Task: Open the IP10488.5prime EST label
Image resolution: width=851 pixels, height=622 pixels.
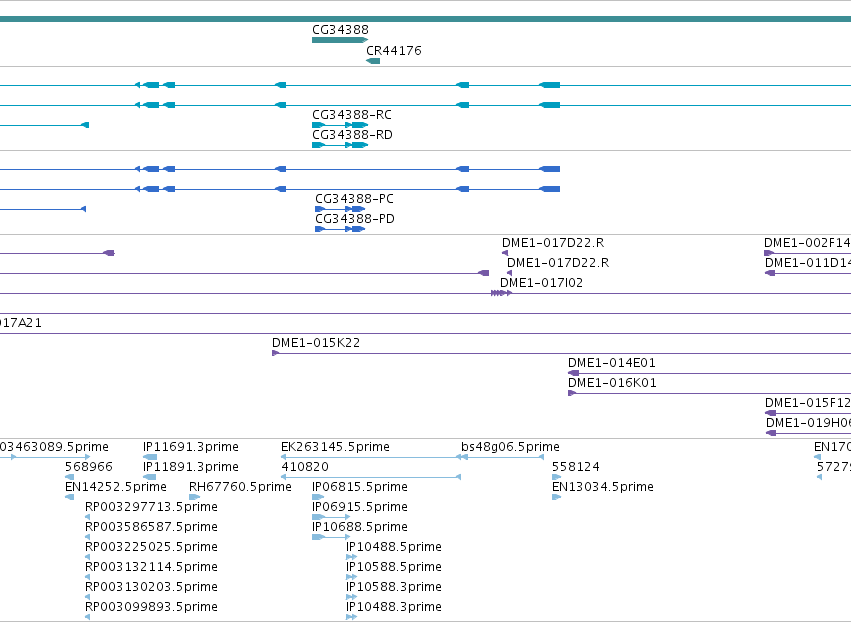Action: point(393,548)
